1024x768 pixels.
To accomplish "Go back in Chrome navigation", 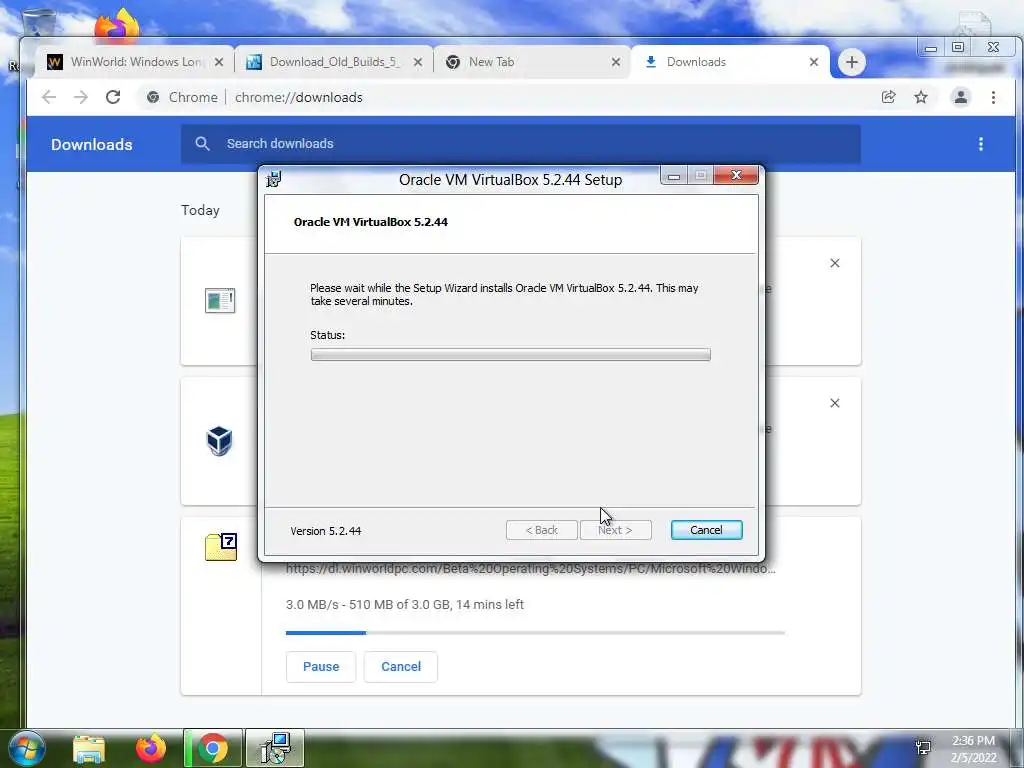I will [49, 97].
